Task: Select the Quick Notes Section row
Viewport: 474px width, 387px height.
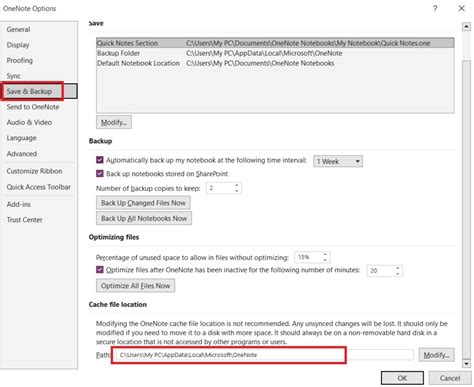Action: [275, 43]
